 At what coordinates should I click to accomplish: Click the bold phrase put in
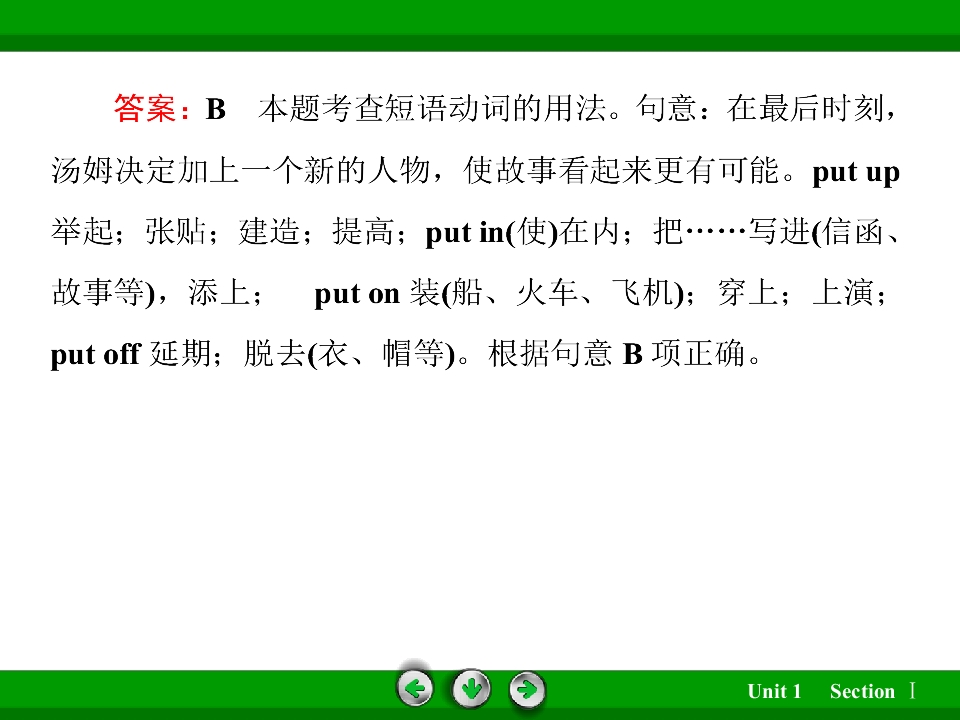465,233
